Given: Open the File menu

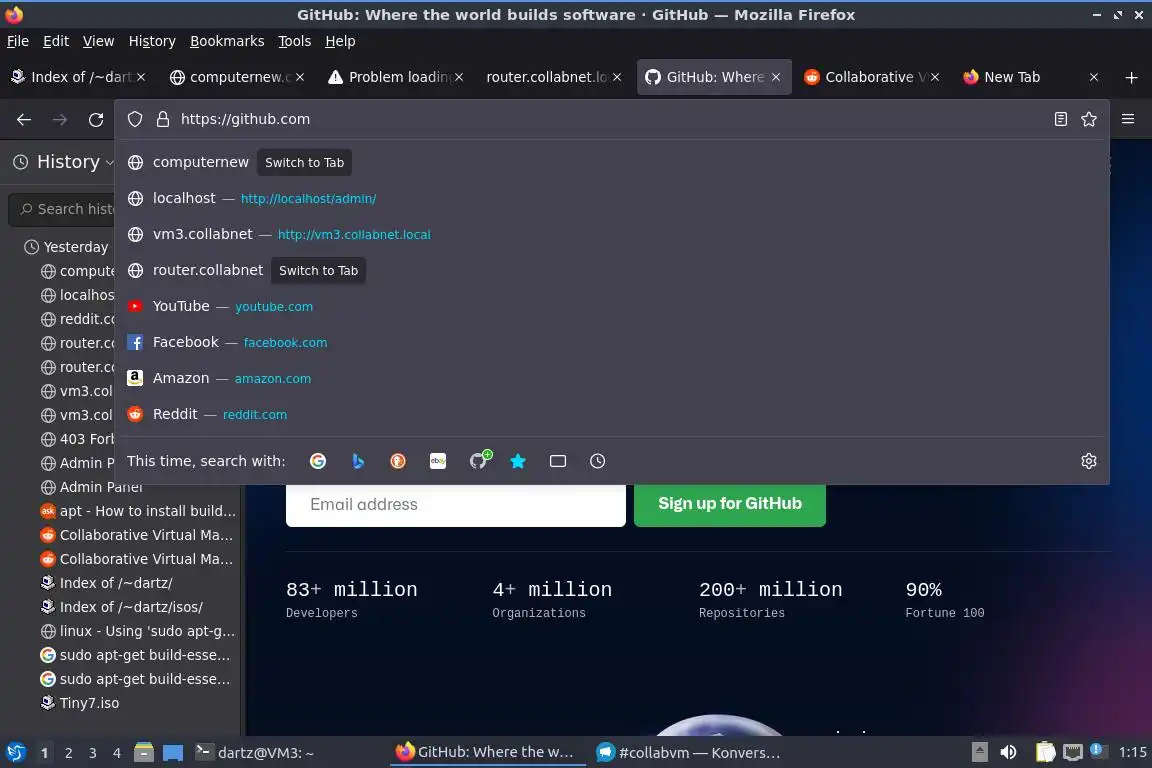Looking at the screenshot, I should [x=18, y=41].
